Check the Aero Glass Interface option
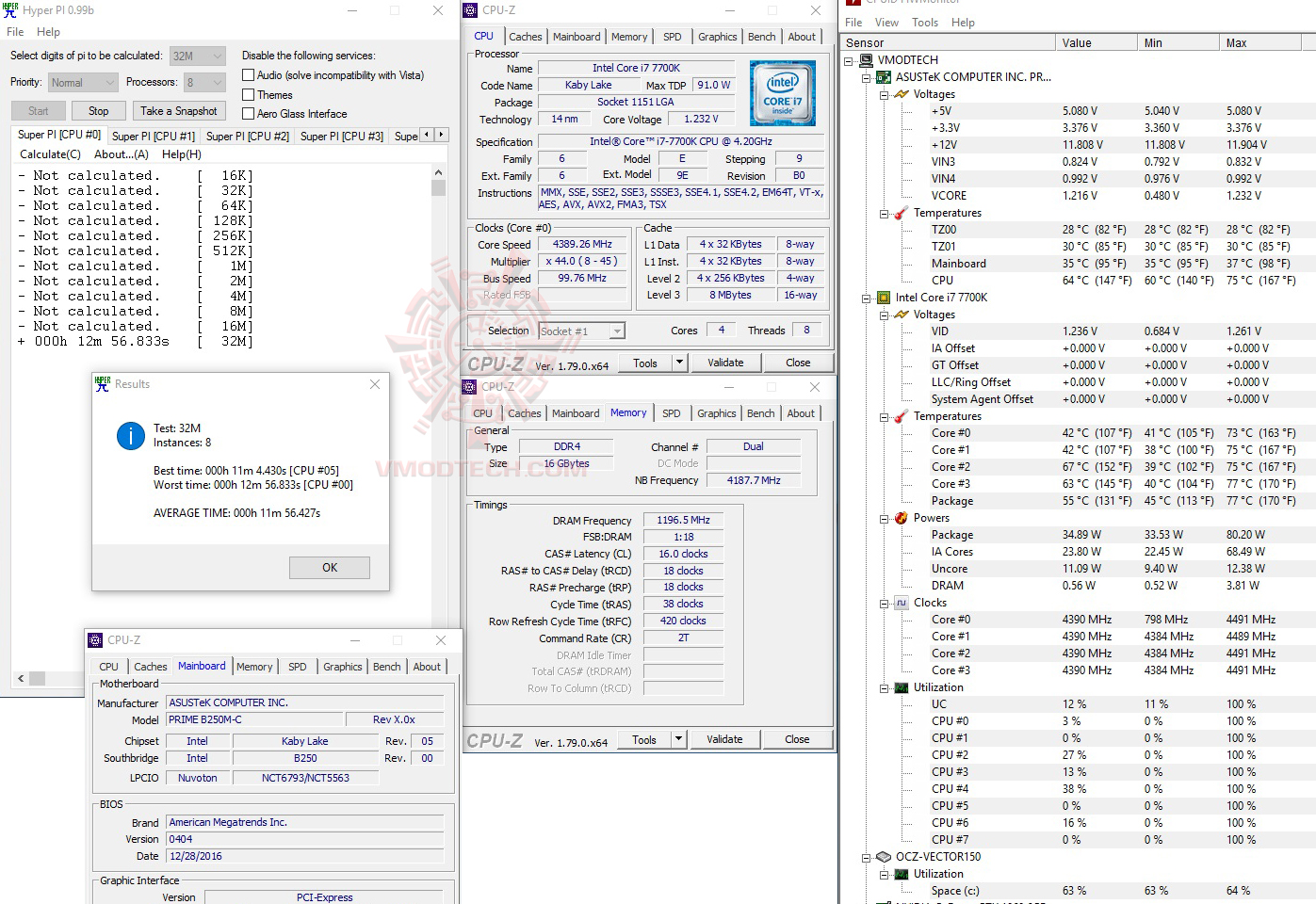The width and height of the screenshot is (1316, 904). (249, 113)
